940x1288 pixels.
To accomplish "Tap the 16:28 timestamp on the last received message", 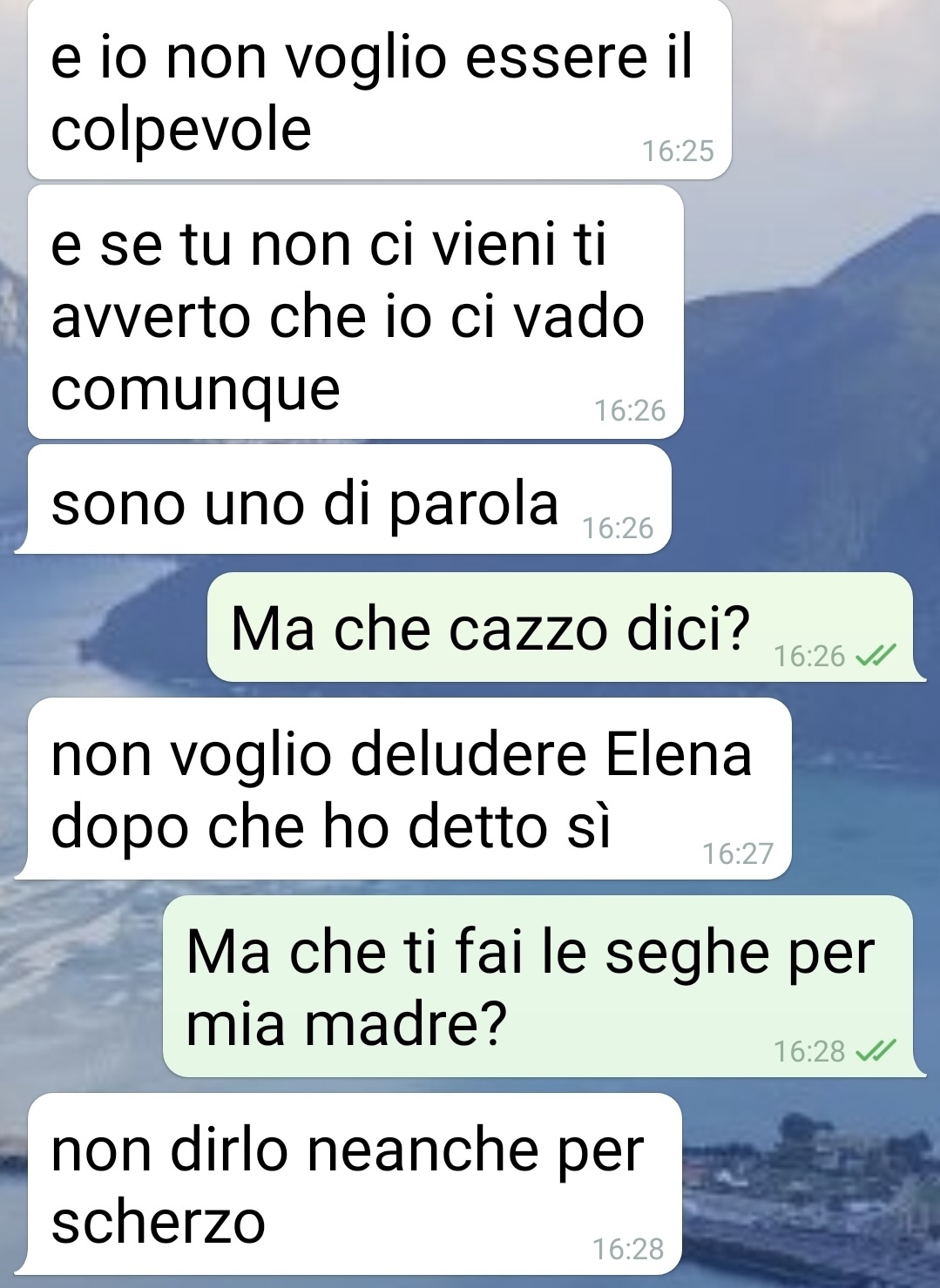I will 628,1250.
